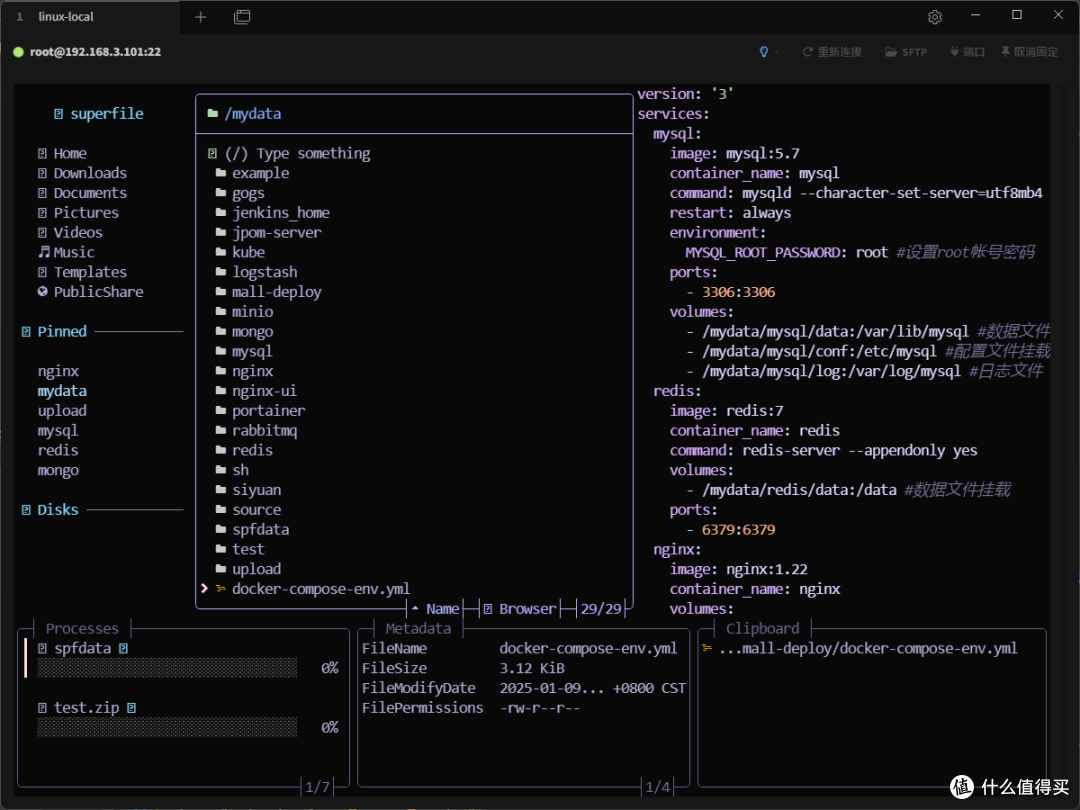The height and width of the screenshot is (810, 1080).
Task: Click the lightbulb hint icon
Action: (x=763, y=52)
